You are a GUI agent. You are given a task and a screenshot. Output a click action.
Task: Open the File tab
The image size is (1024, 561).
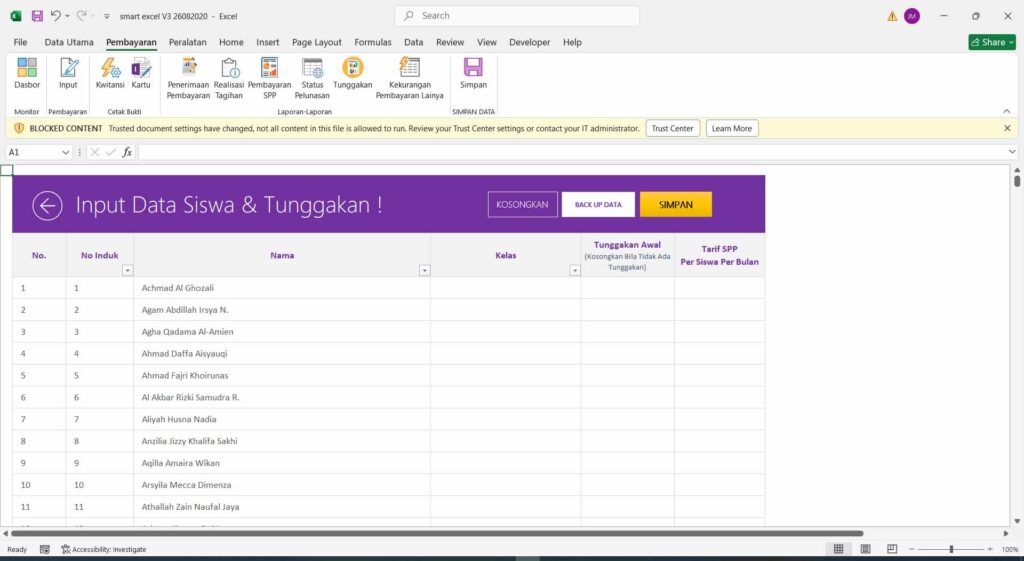tap(20, 42)
